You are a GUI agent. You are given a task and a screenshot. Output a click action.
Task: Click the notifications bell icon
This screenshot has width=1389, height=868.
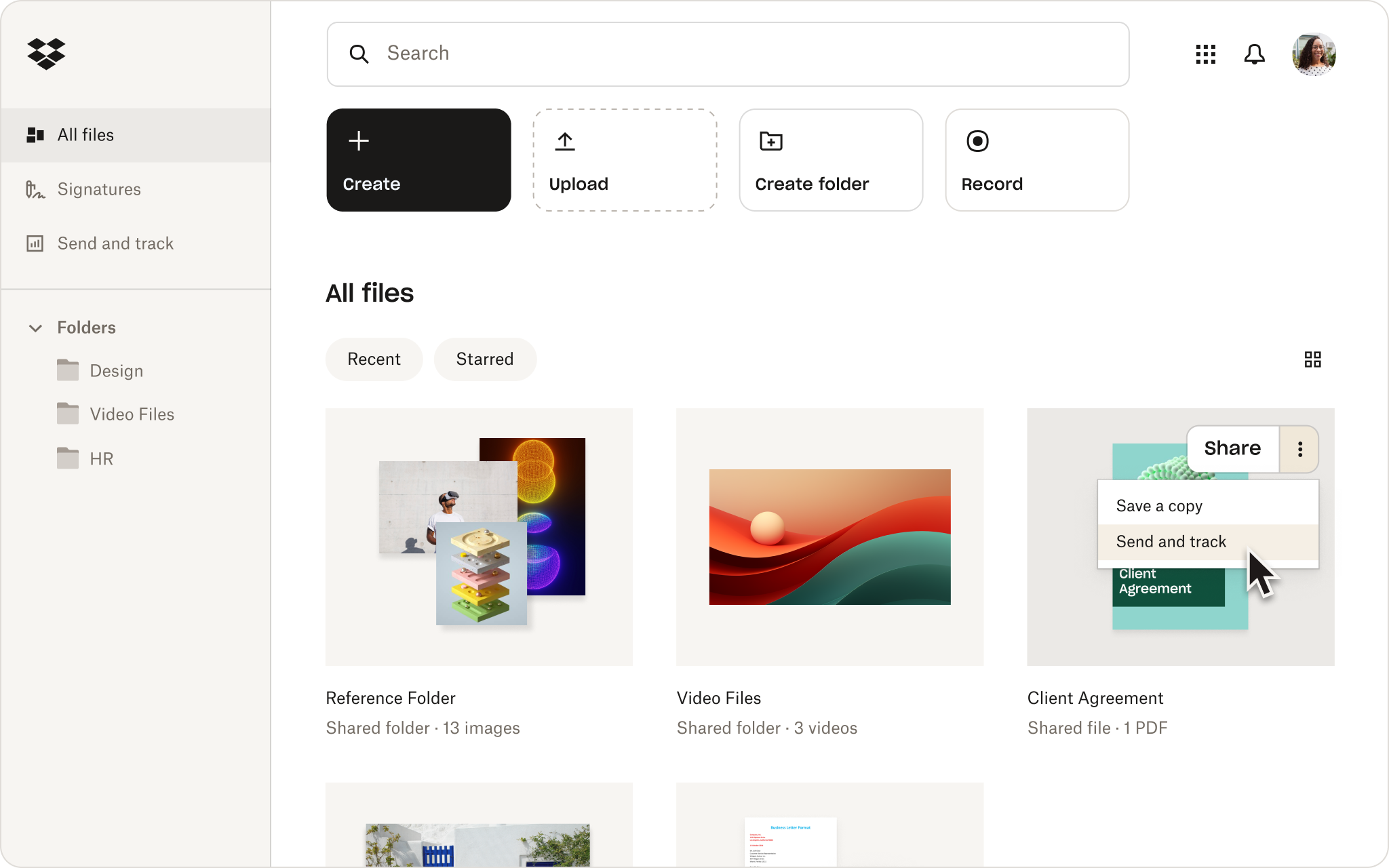(1254, 54)
